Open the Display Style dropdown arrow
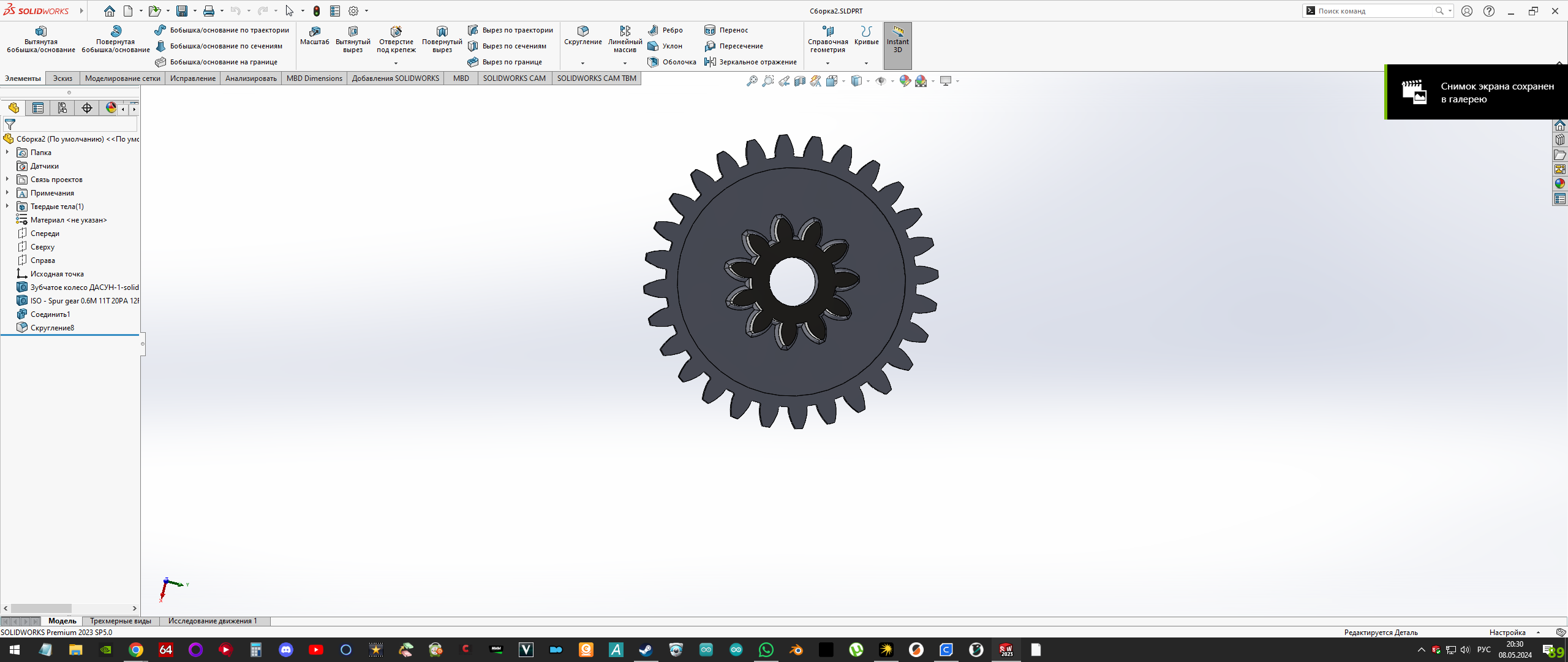 [x=868, y=81]
